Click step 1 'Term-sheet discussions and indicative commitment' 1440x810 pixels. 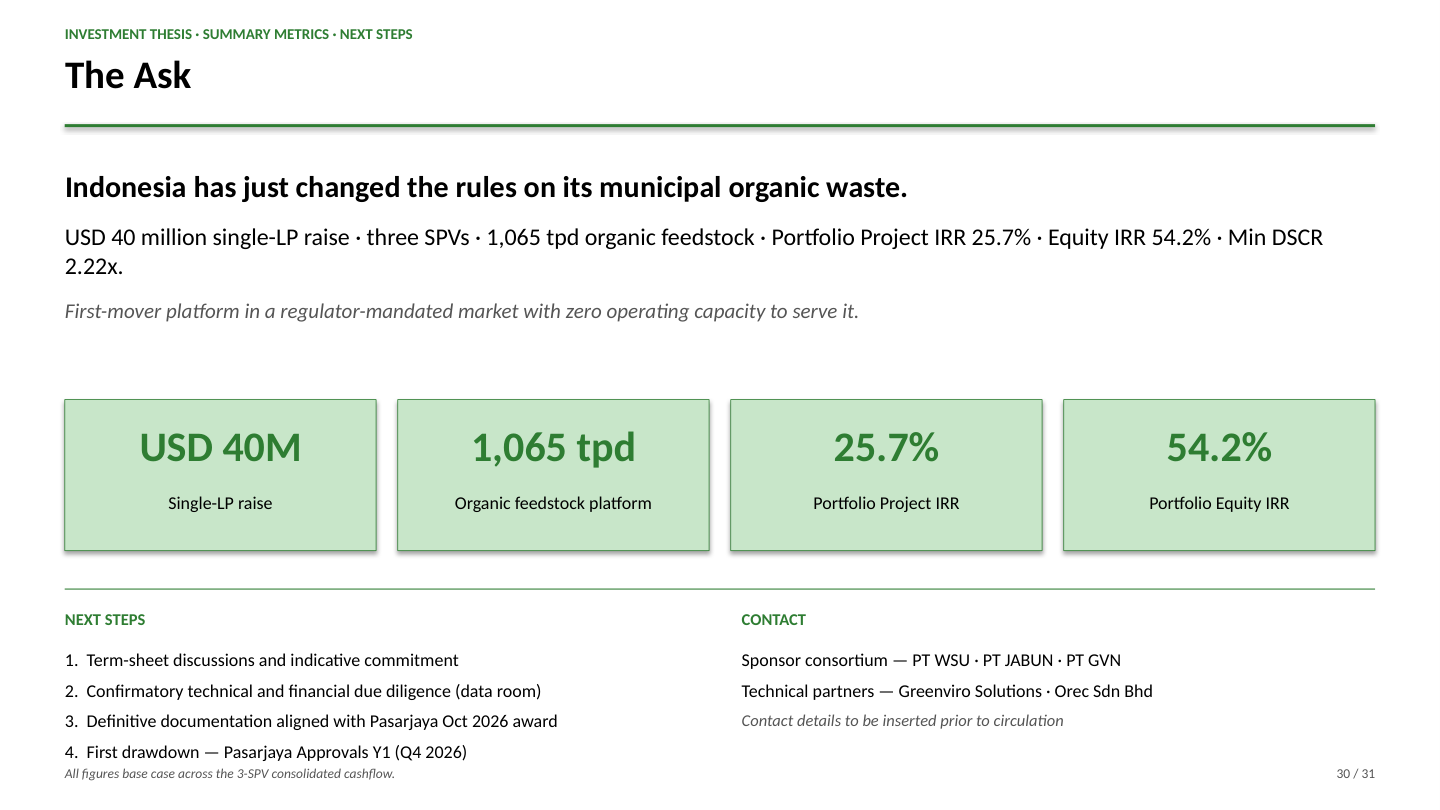(262, 660)
